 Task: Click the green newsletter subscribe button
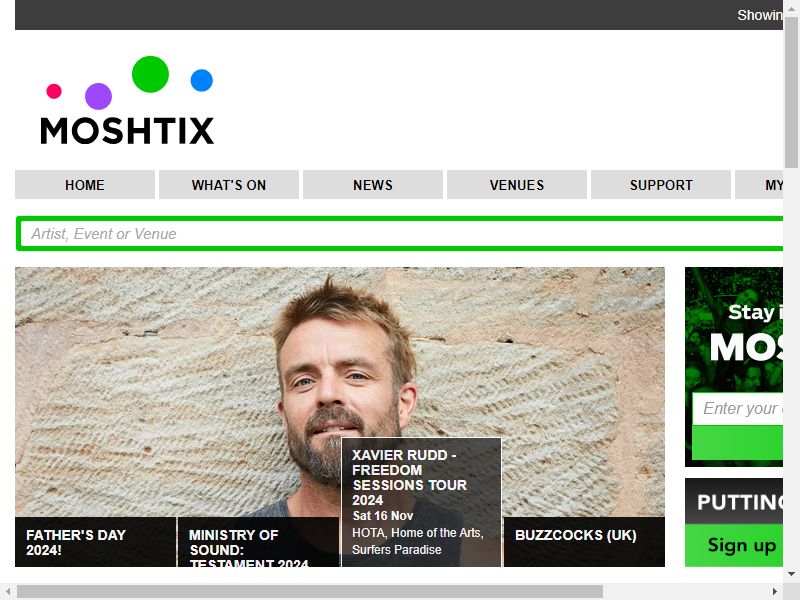point(738,443)
